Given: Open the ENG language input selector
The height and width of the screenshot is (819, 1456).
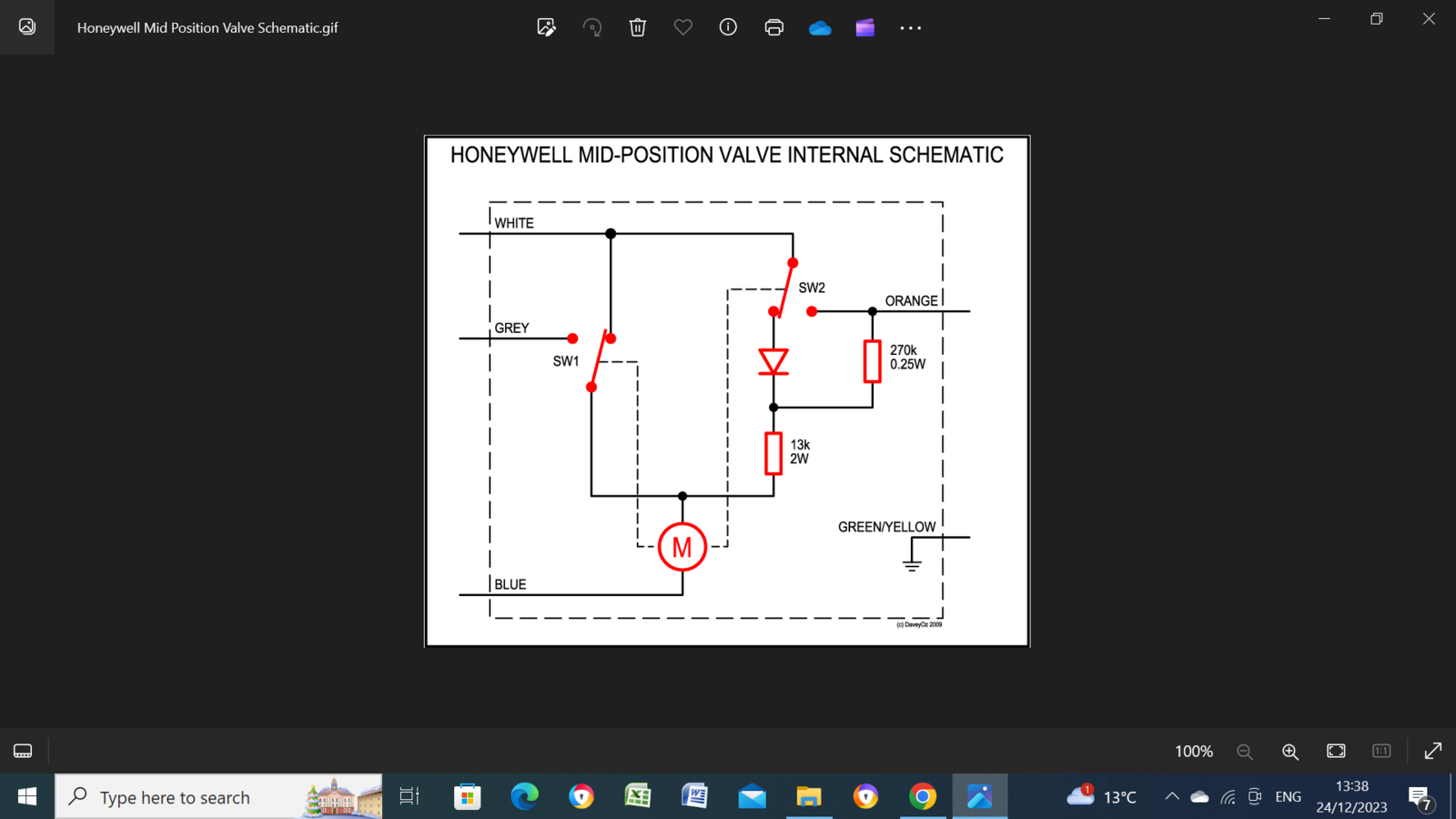Looking at the screenshot, I should pyautogui.click(x=1288, y=797).
